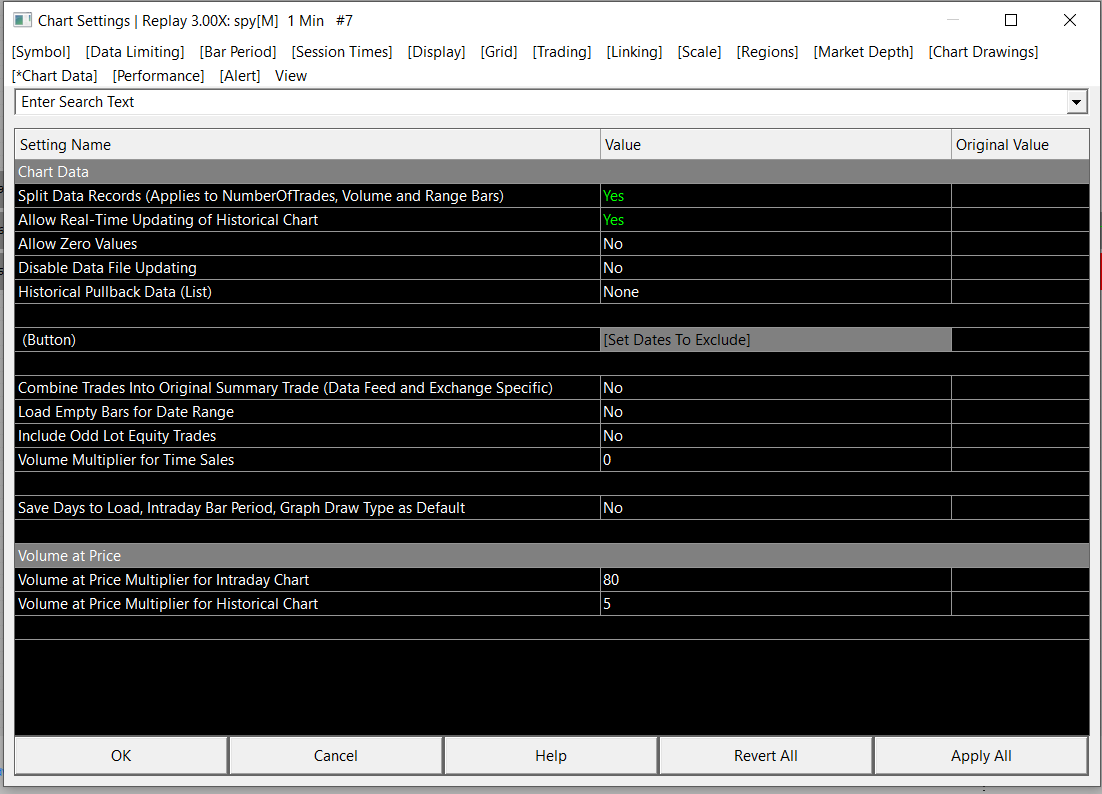Viewport: 1102px width, 794px height.
Task: Click the Chart Settings window icon
Action: [22, 20]
